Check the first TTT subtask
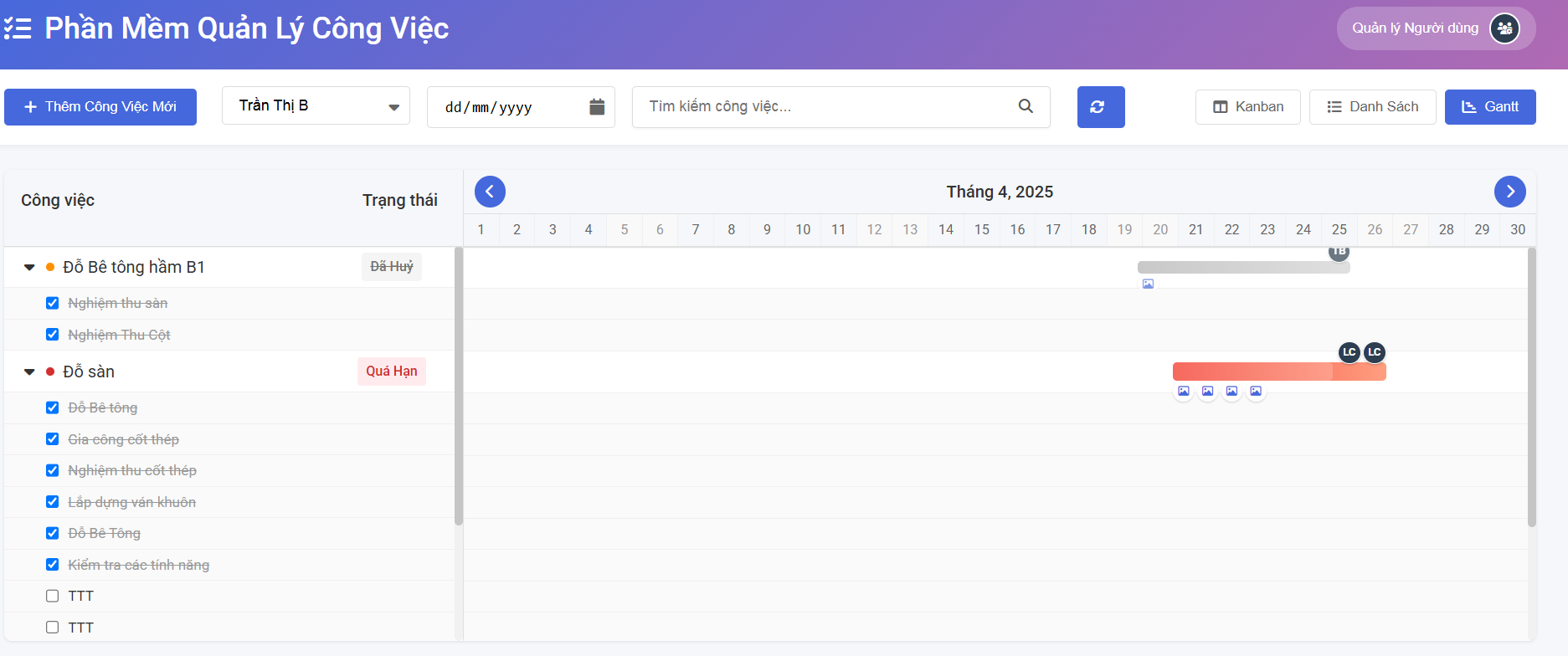Screen dimensions: 1568x656 pos(52,596)
